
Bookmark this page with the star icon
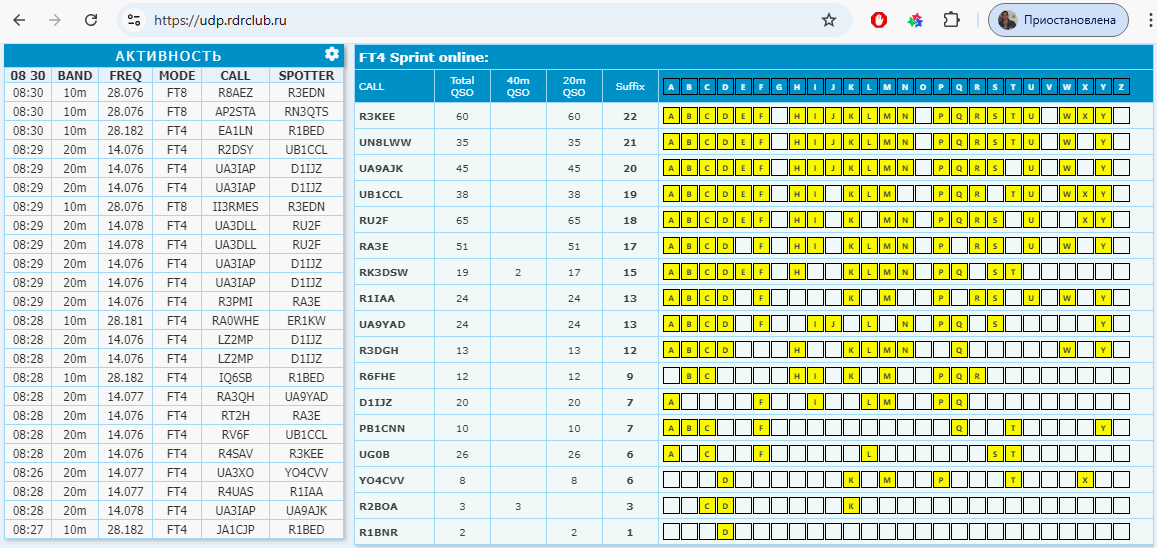click(829, 20)
